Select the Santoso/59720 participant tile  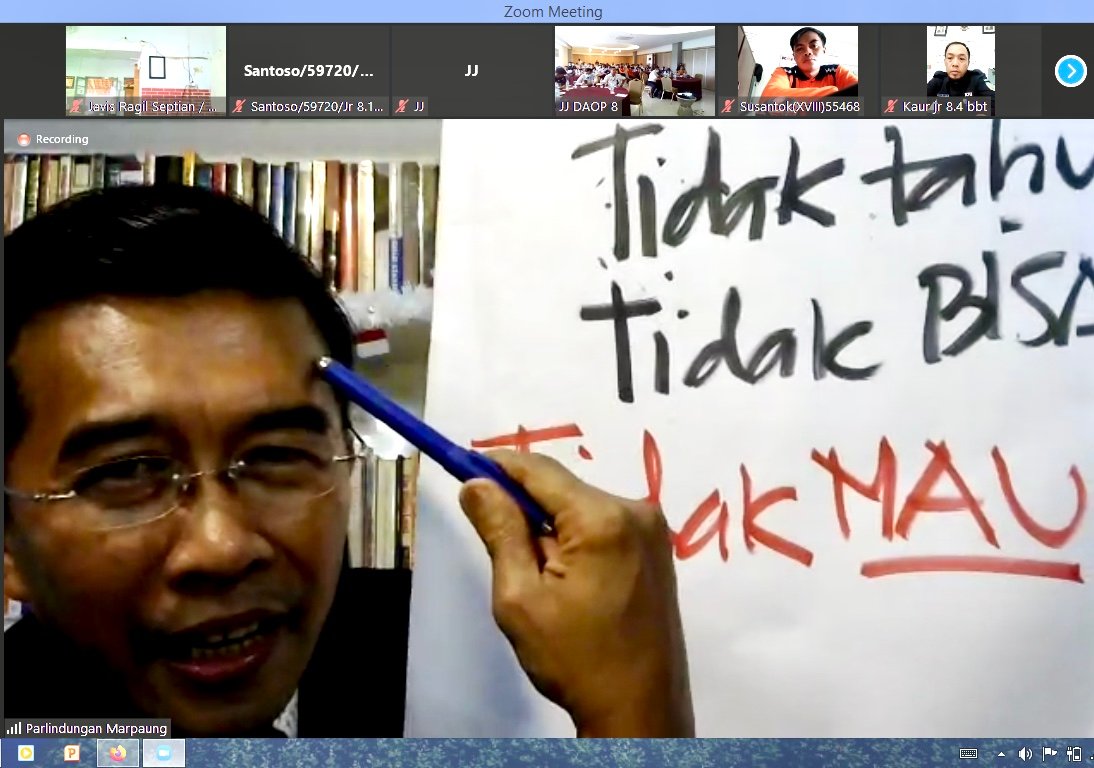(x=309, y=70)
